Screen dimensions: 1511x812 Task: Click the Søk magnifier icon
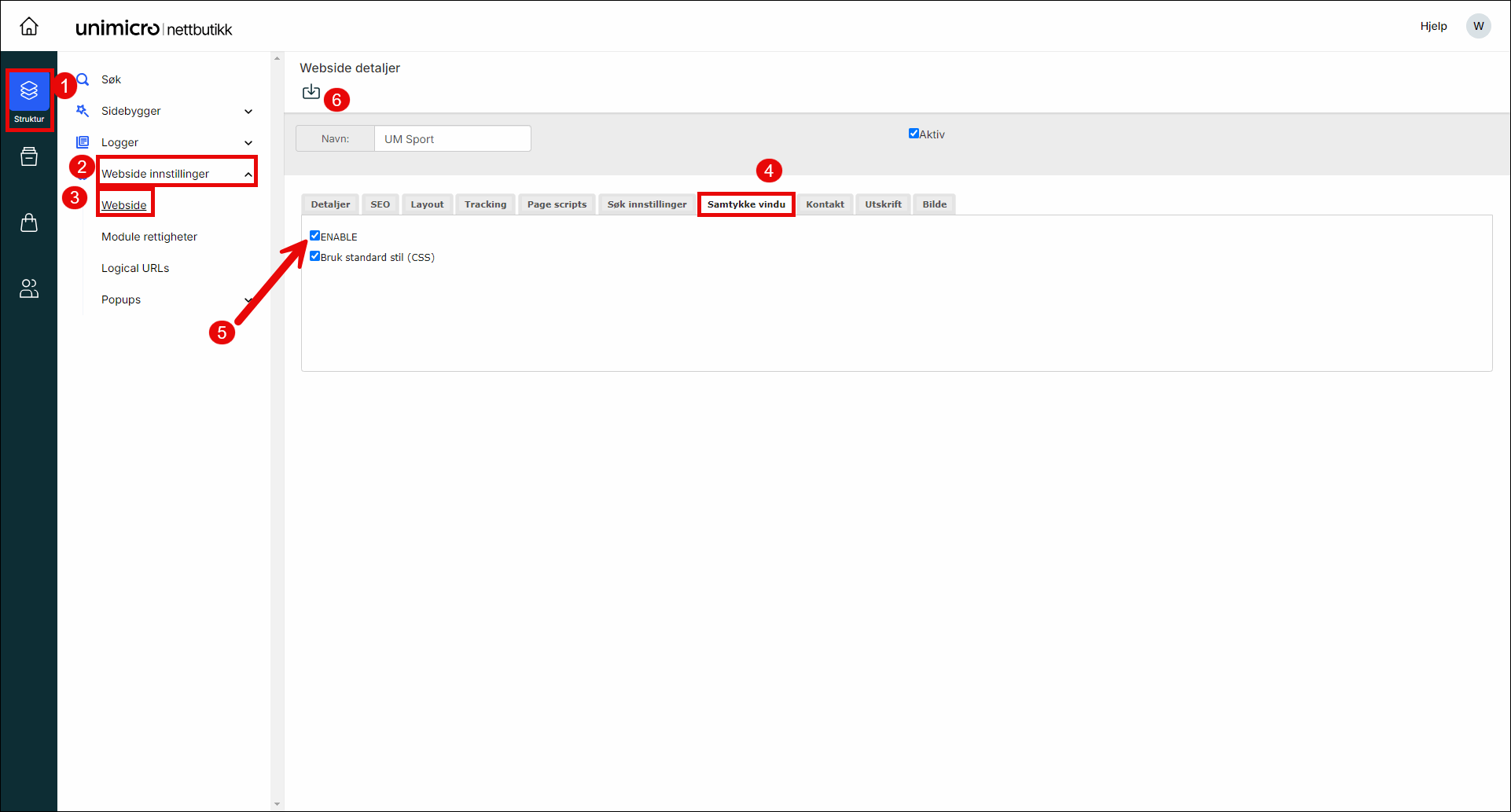click(x=83, y=79)
